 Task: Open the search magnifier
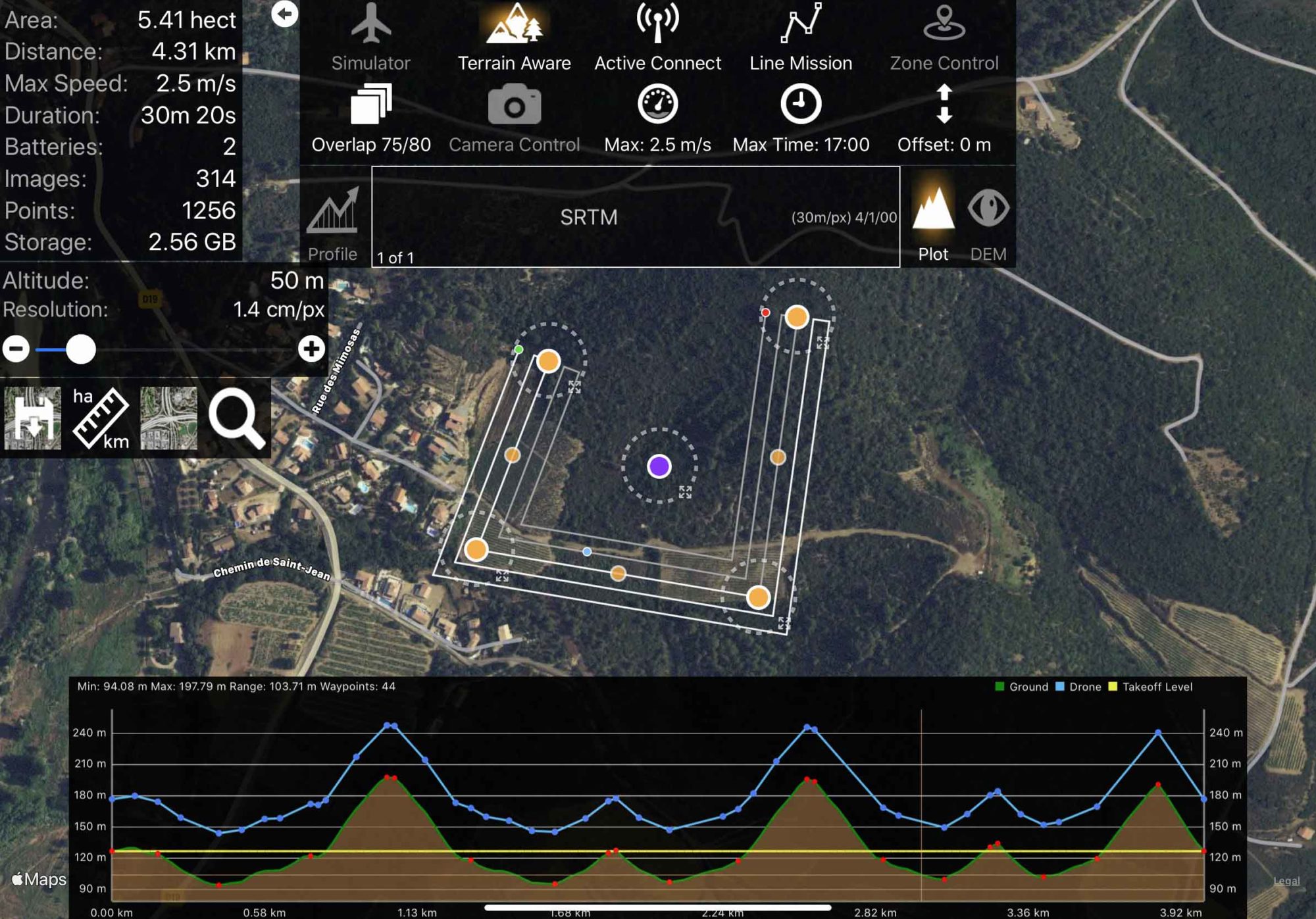[236, 418]
